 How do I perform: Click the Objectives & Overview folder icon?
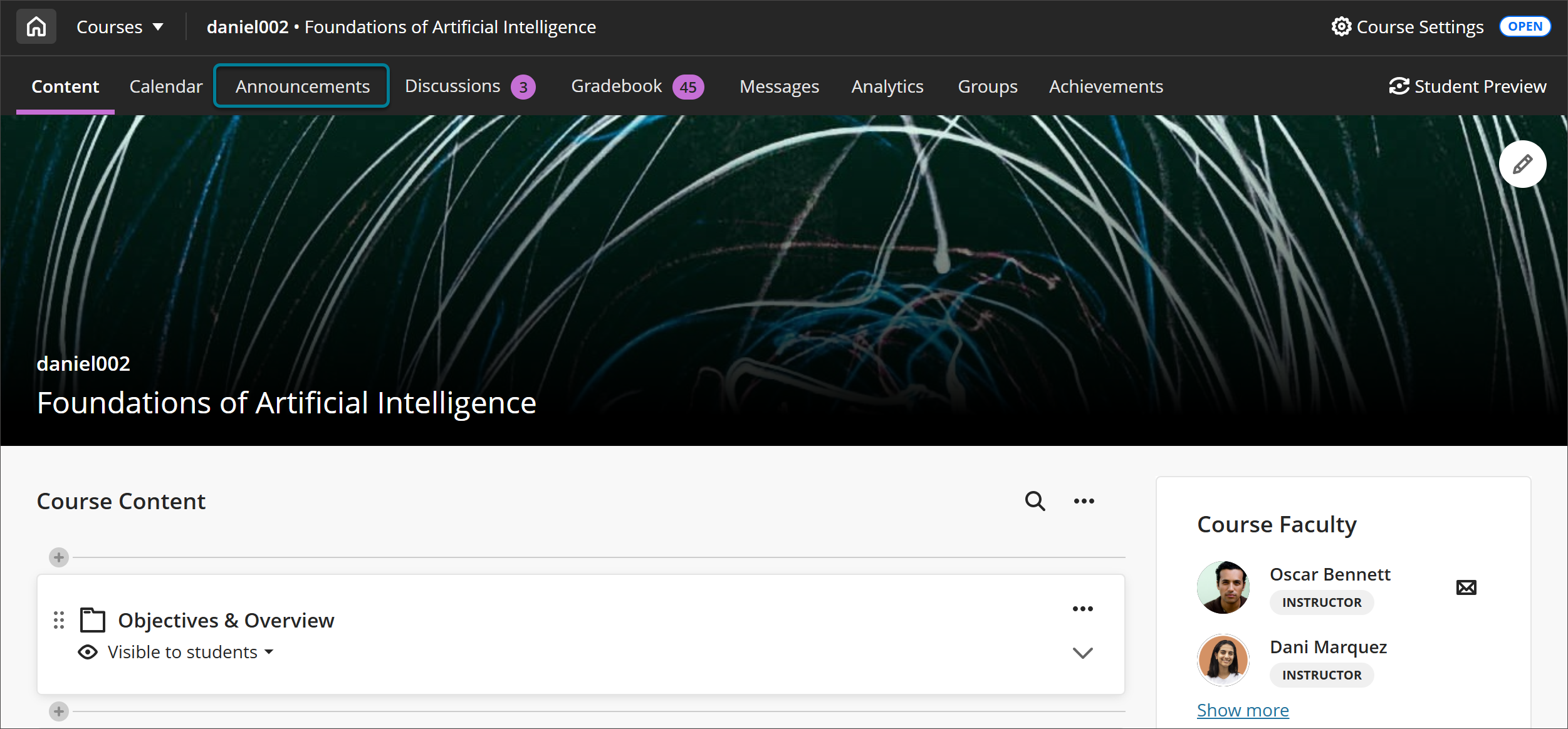(91, 620)
